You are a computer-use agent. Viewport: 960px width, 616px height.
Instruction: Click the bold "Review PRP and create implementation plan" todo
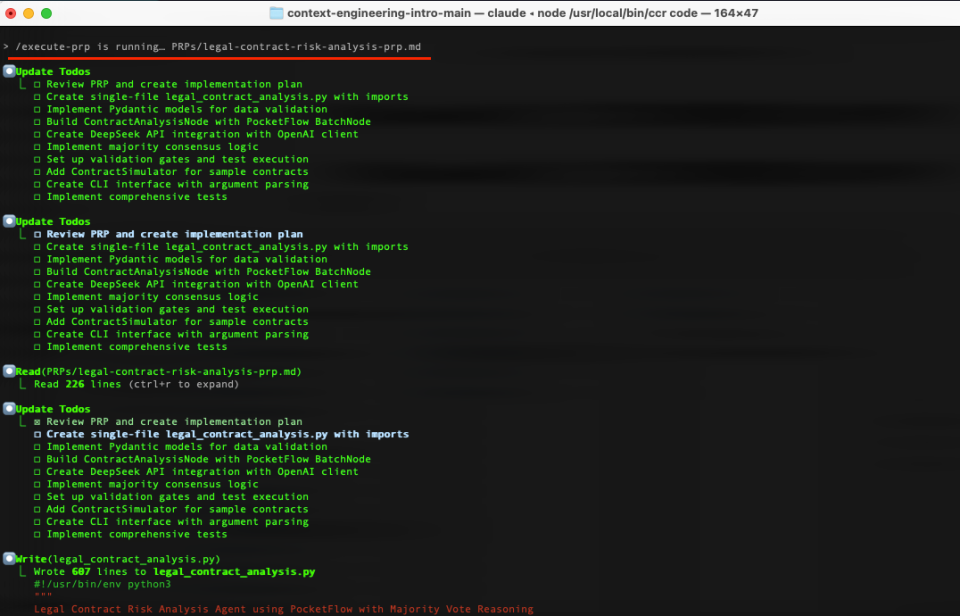click(x=174, y=235)
